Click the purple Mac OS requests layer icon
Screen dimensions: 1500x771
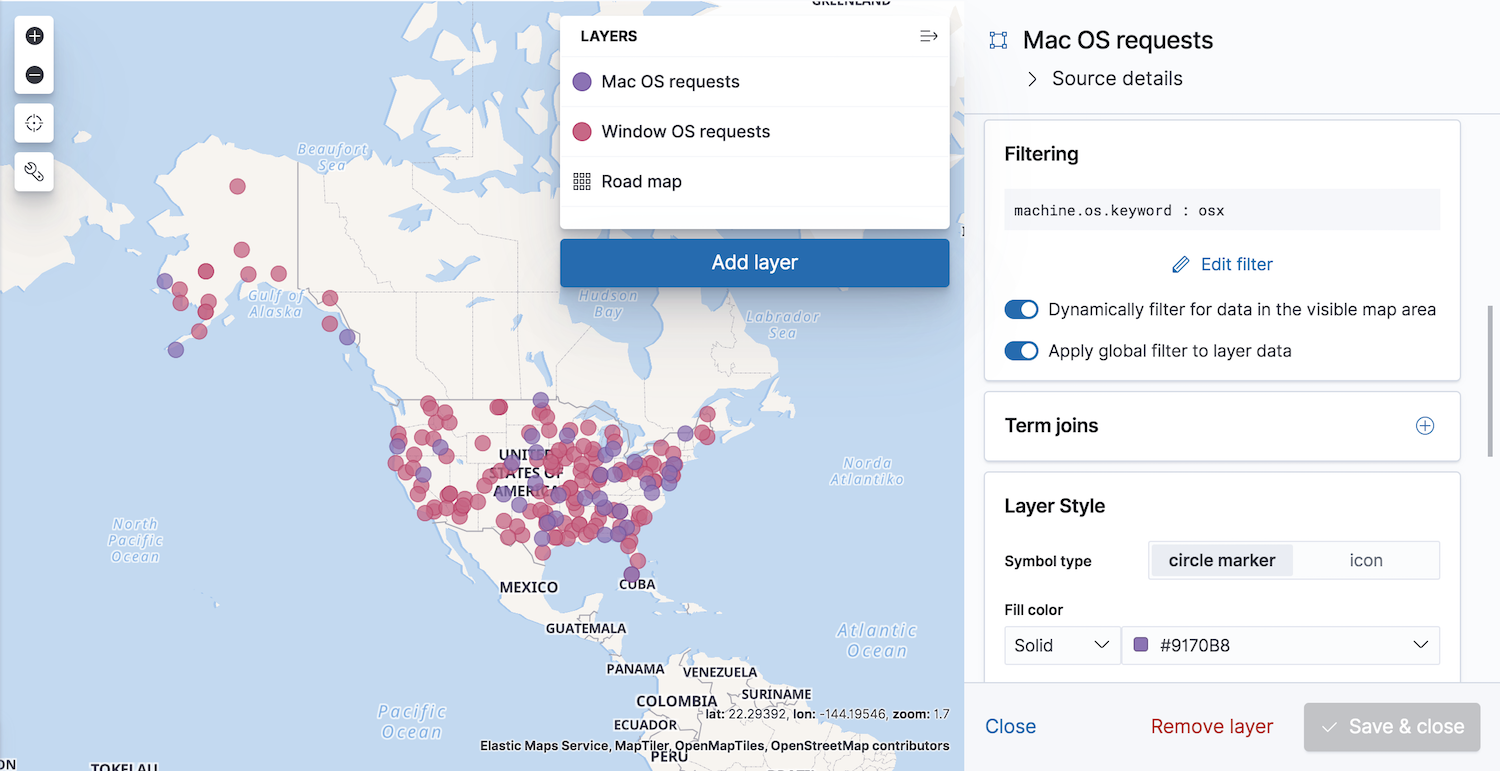tap(582, 82)
